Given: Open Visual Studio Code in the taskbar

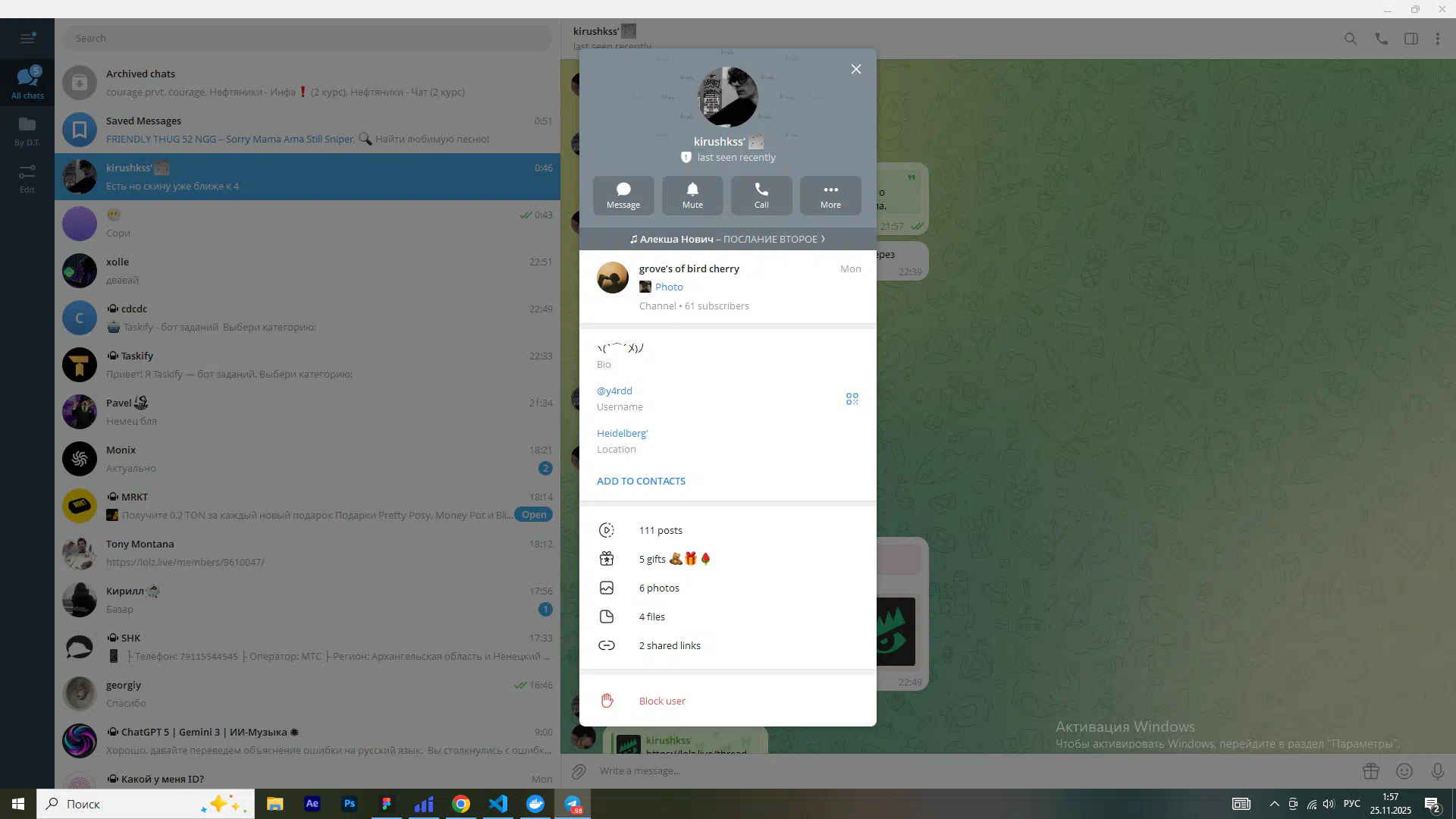Looking at the screenshot, I should coord(497,804).
